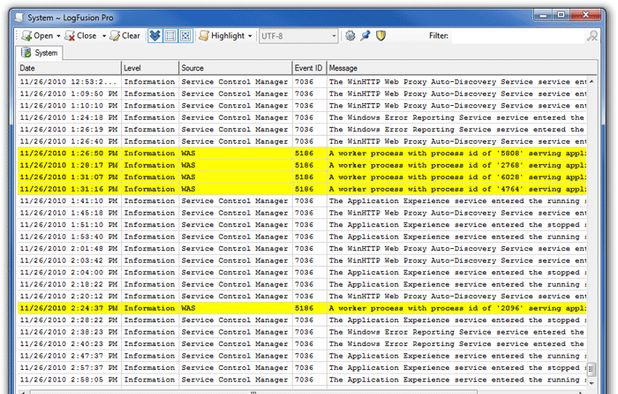618x394 pixels.
Task: Clear the log with Clear button
Action: click(125, 36)
